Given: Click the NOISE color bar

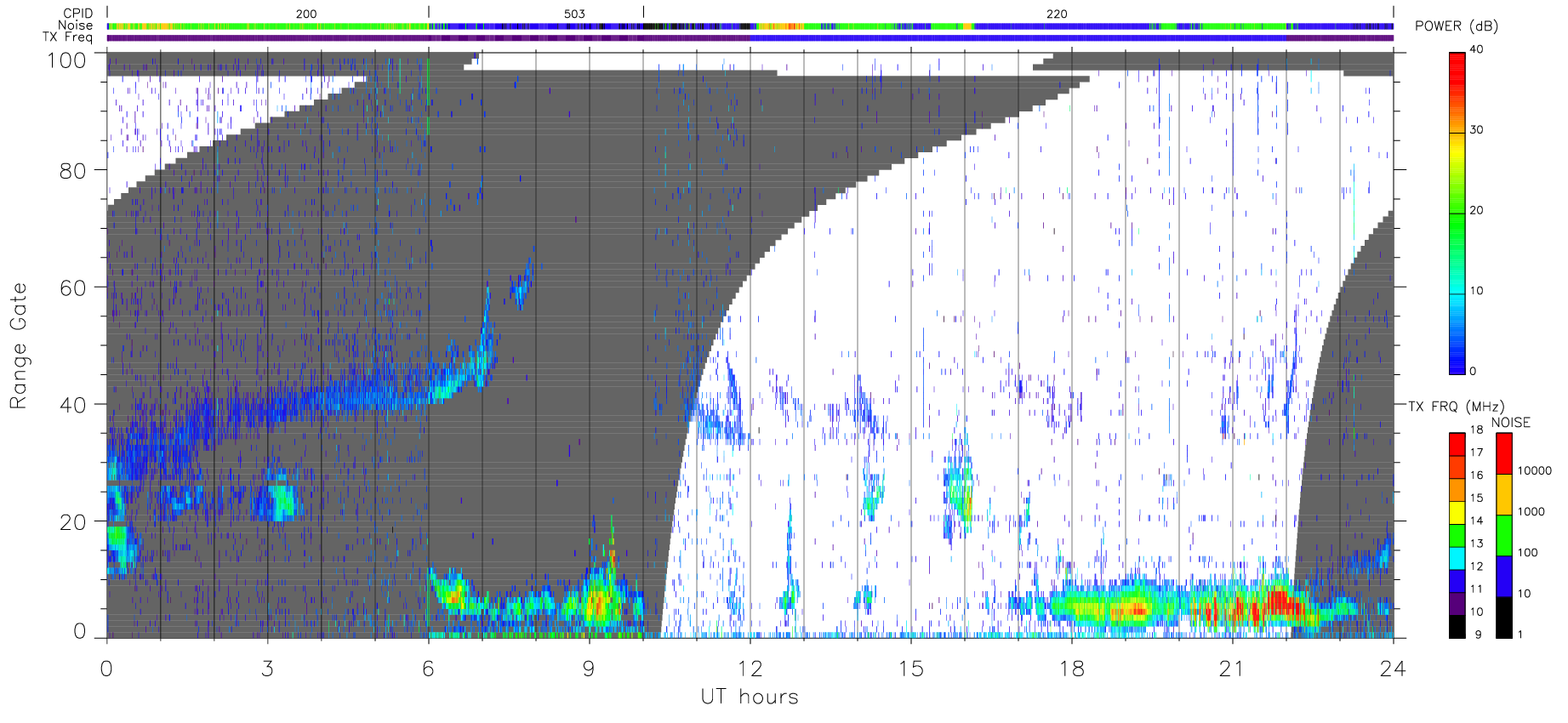Looking at the screenshot, I should tap(1504, 536).
